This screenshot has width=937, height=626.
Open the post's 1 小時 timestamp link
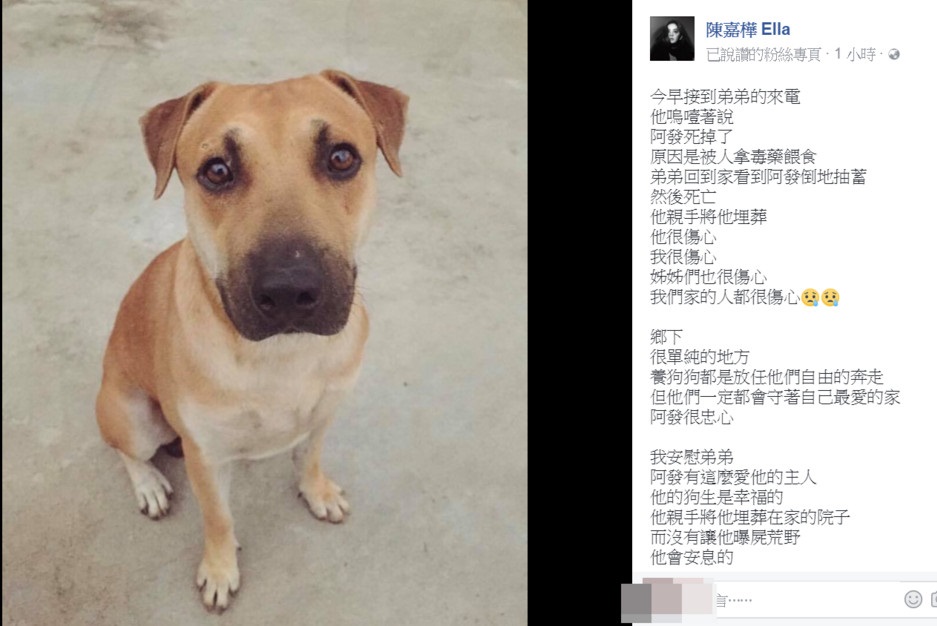click(x=855, y=54)
